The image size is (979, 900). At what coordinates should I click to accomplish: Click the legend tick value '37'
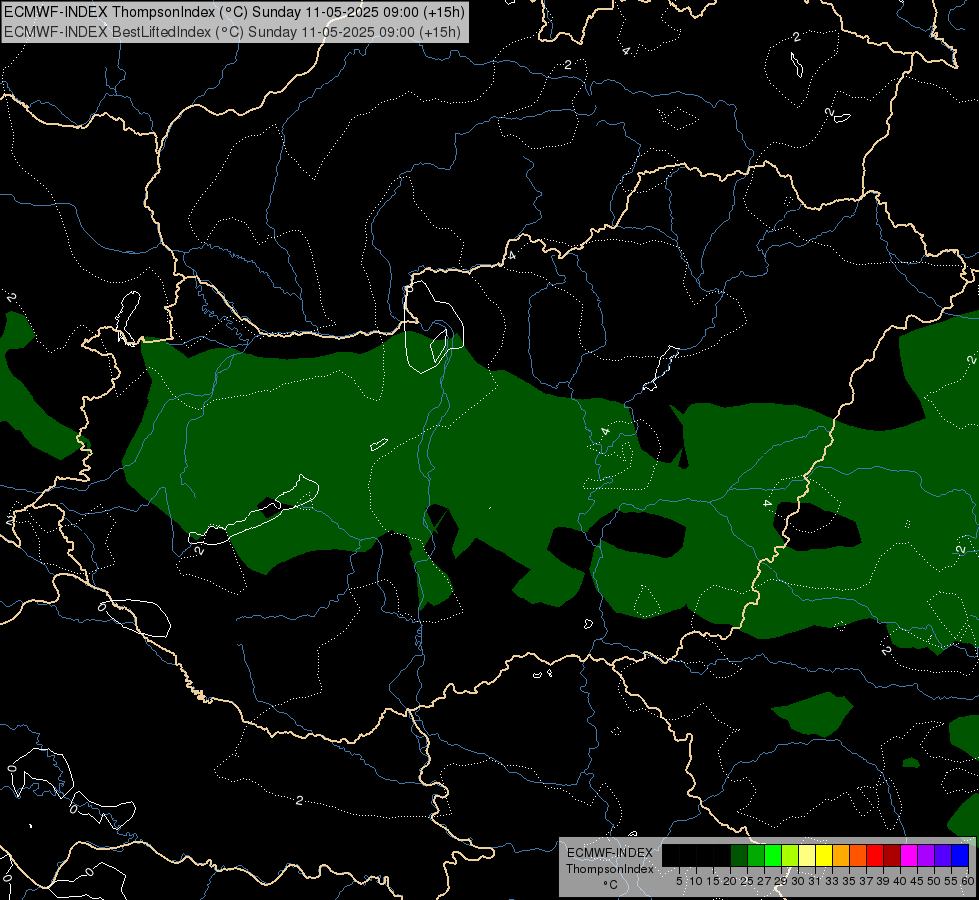pos(866,881)
